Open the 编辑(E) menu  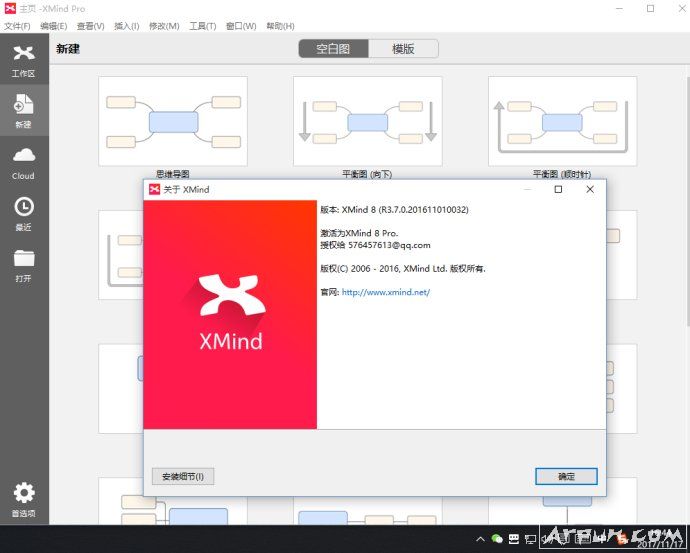53,26
